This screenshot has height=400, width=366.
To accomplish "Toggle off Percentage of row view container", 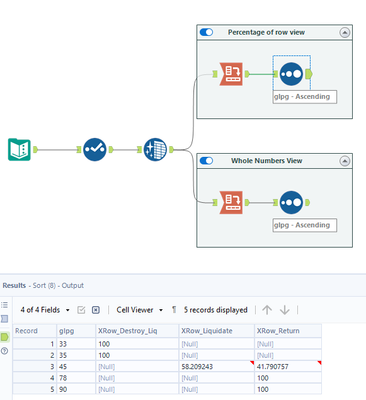I will coord(206,32).
